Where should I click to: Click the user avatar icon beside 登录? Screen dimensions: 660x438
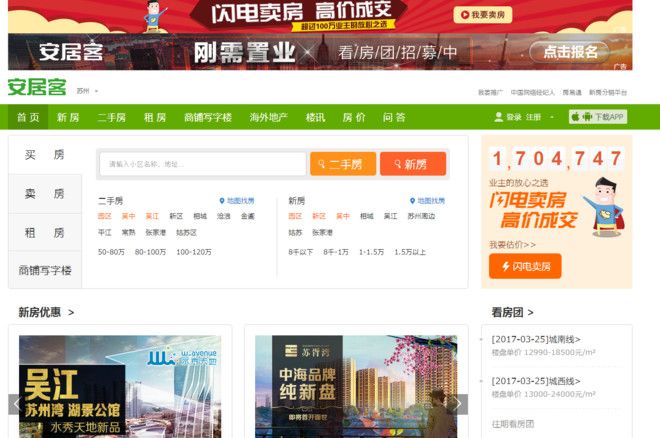pos(498,117)
